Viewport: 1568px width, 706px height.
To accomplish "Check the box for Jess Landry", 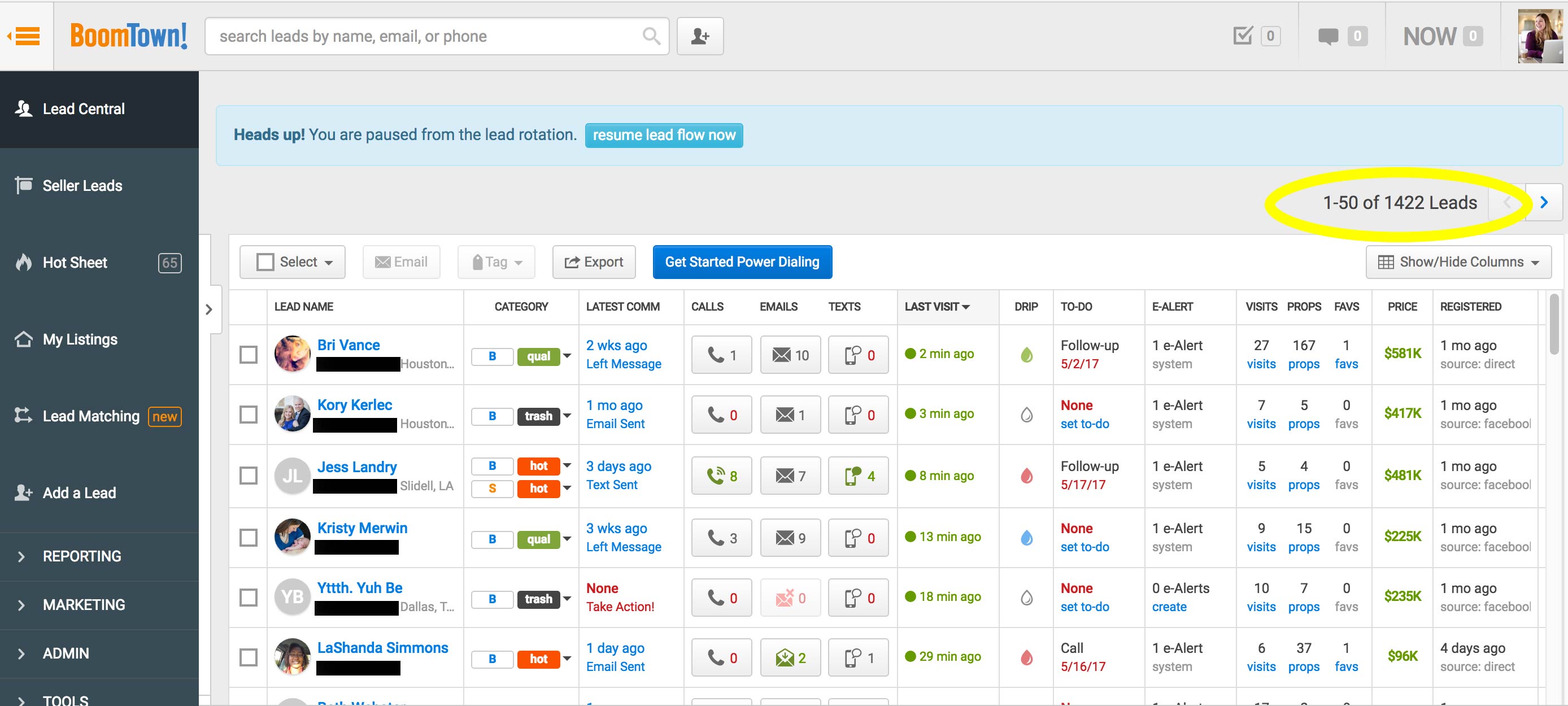I will [x=249, y=476].
